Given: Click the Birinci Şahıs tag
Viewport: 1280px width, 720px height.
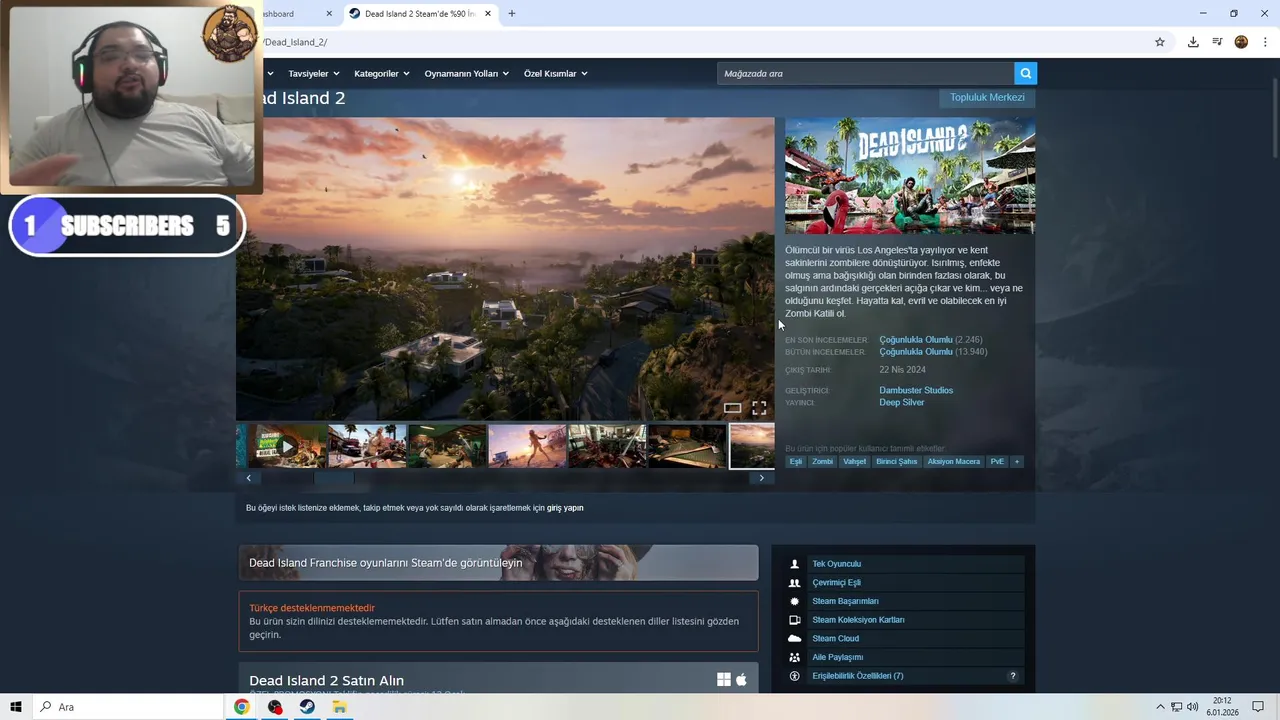Looking at the screenshot, I should pos(896,462).
